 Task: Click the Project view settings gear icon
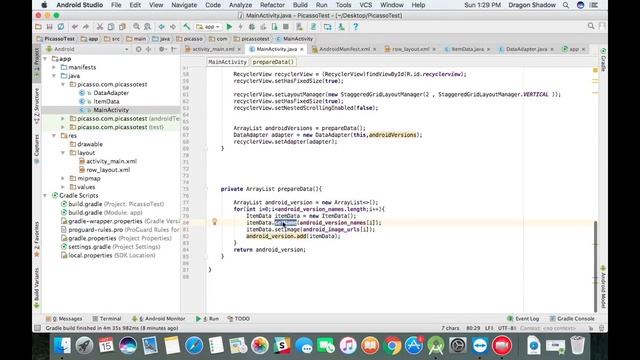[162, 49]
